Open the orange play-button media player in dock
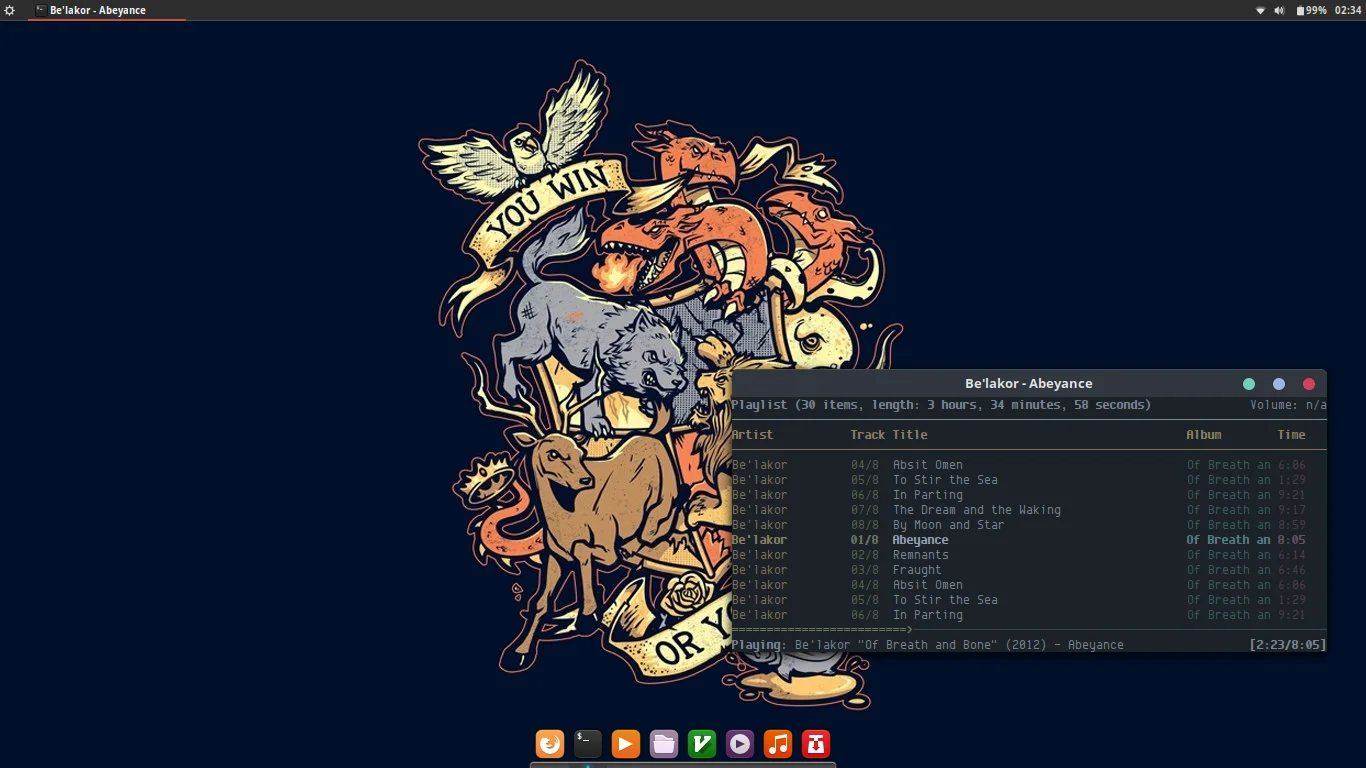This screenshot has width=1366, height=768. click(x=626, y=744)
